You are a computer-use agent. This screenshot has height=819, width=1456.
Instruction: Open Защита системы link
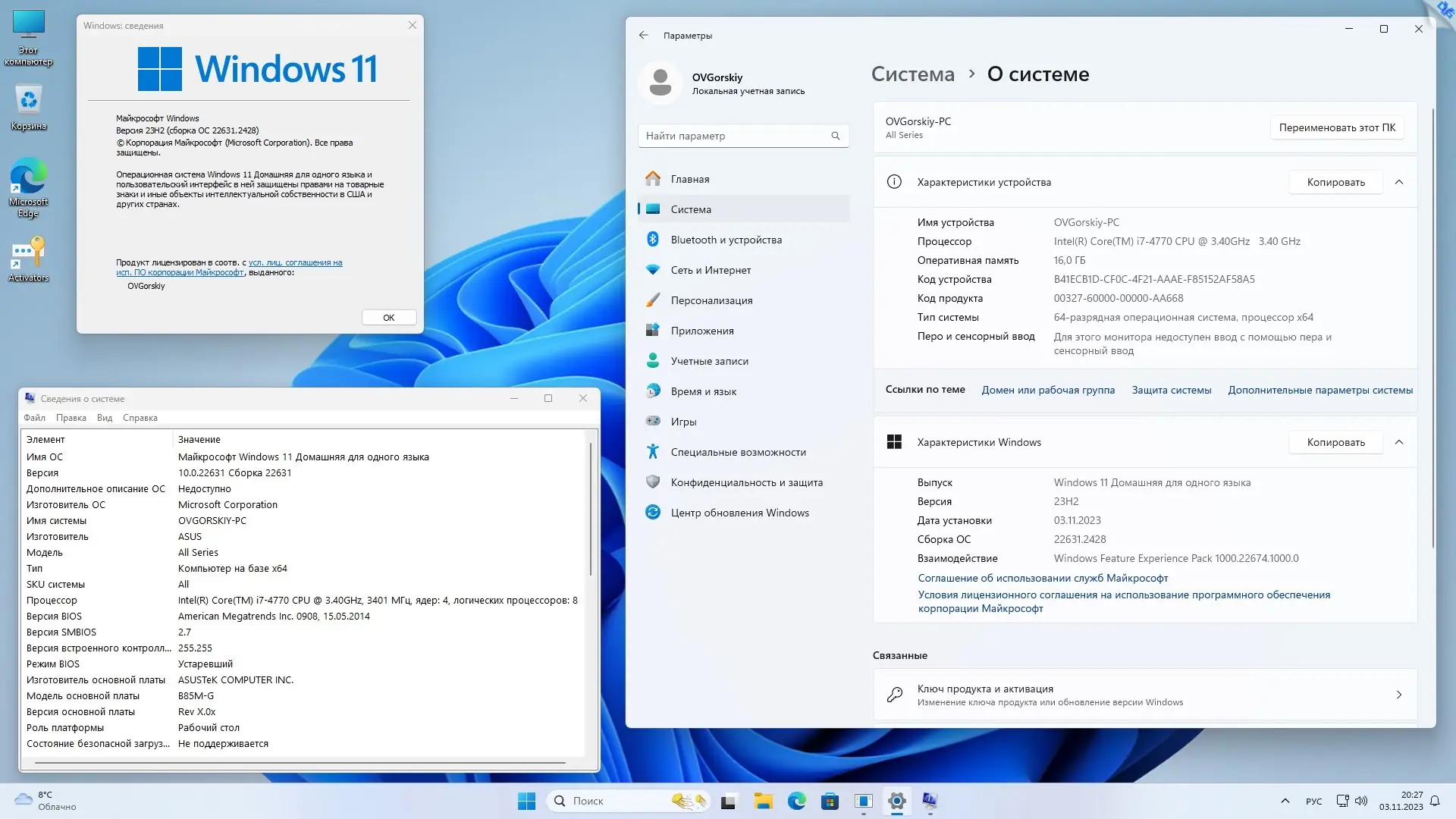coord(1171,390)
